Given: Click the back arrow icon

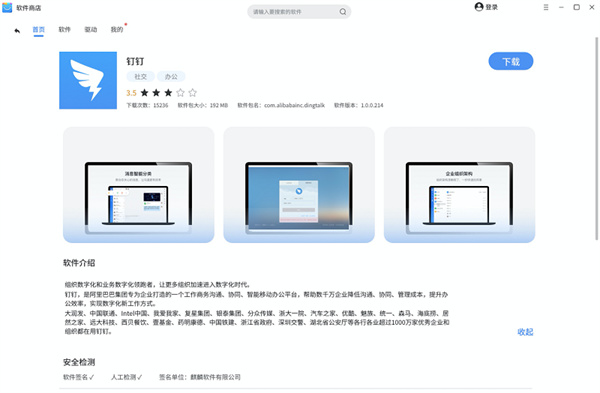Looking at the screenshot, I should coord(17,31).
